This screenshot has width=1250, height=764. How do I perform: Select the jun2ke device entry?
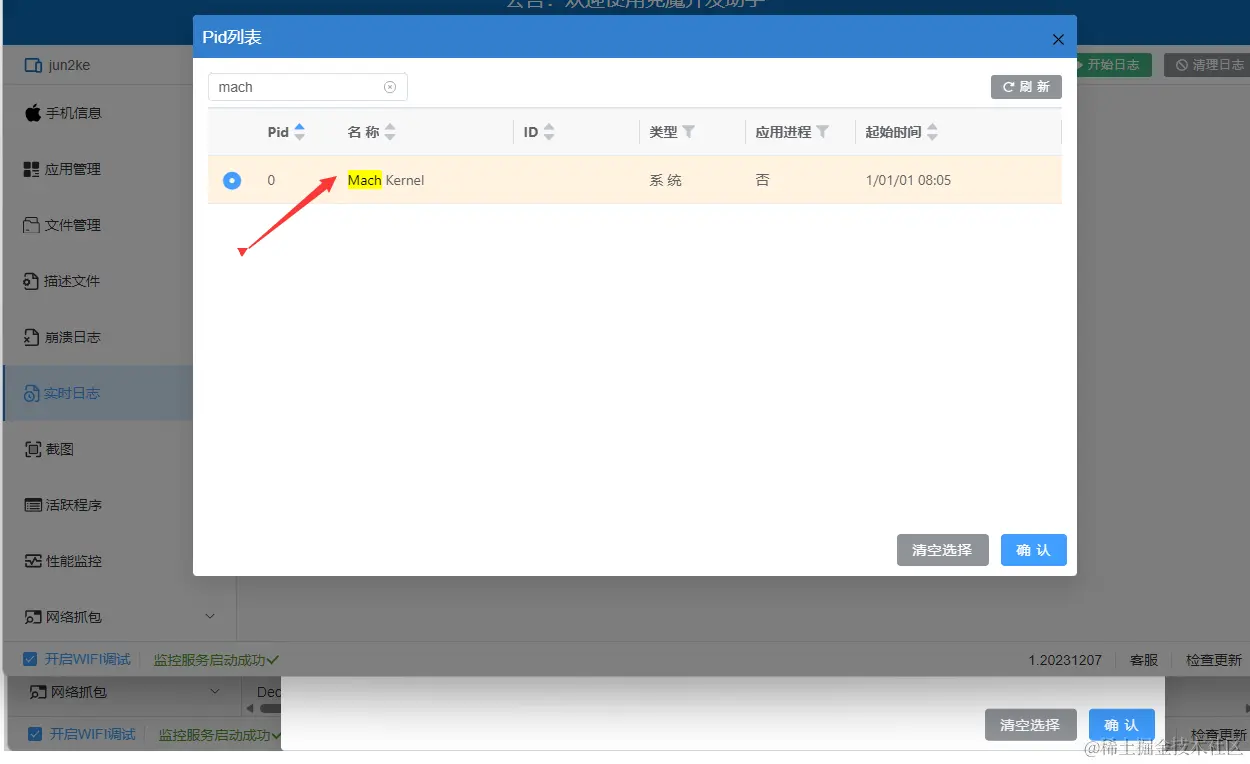tap(60, 65)
